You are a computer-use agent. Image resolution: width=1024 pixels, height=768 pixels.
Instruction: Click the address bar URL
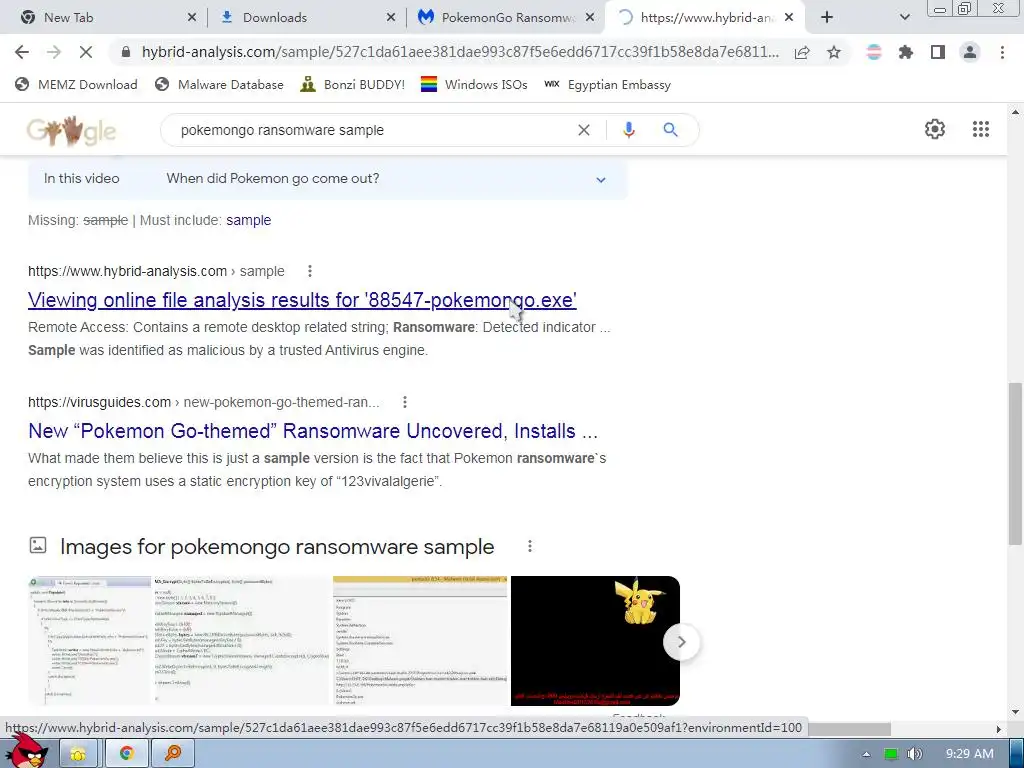[x=460, y=52]
